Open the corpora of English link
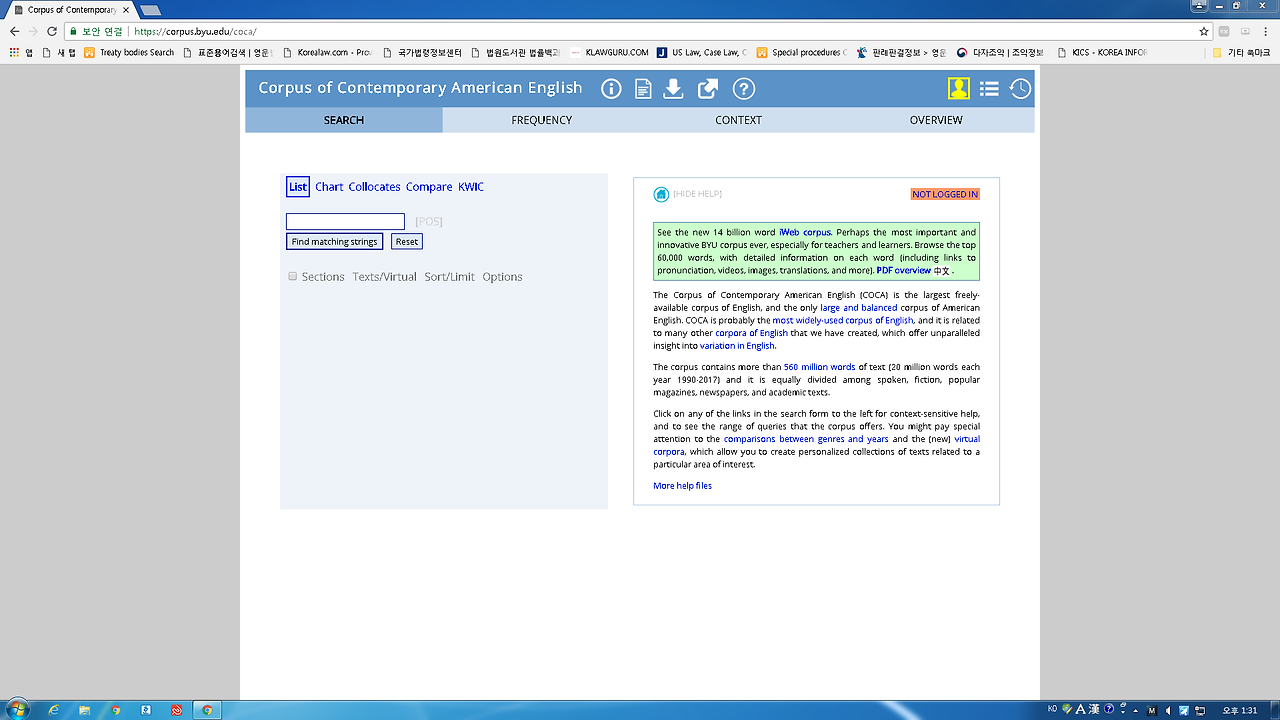Image resolution: width=1280 pixels, height=720 pixels. click(751, 333)
